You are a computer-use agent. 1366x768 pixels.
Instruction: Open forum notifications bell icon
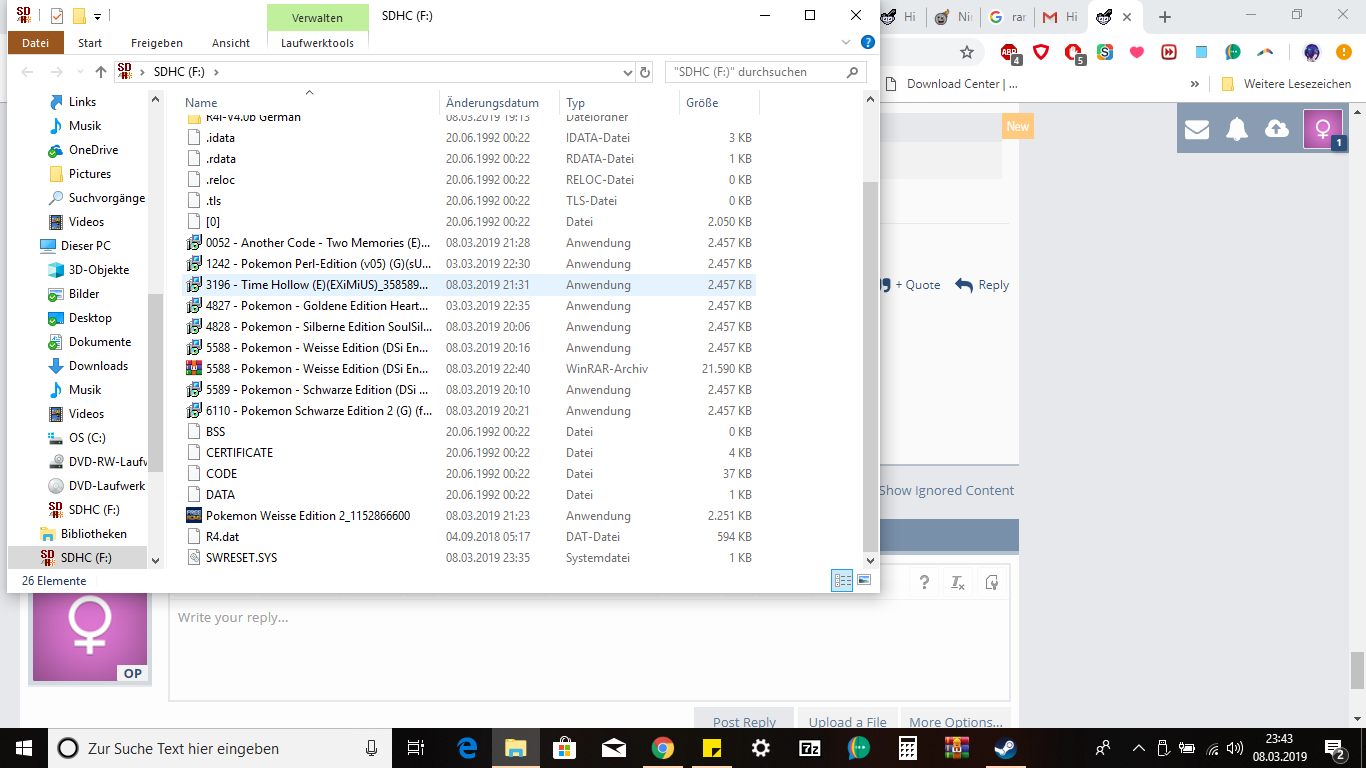[1237, 129]
